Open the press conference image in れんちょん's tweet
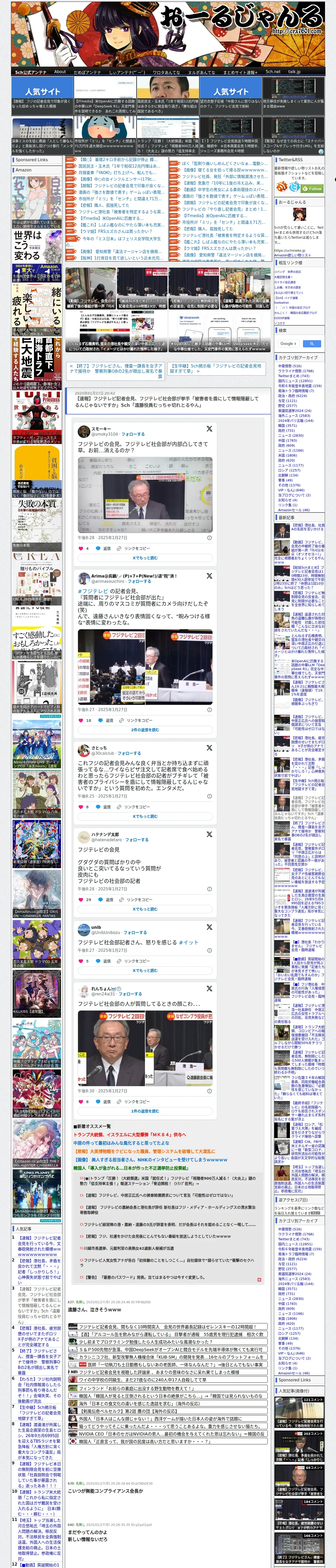The image size is (336, 1568). coord(145,1048)
